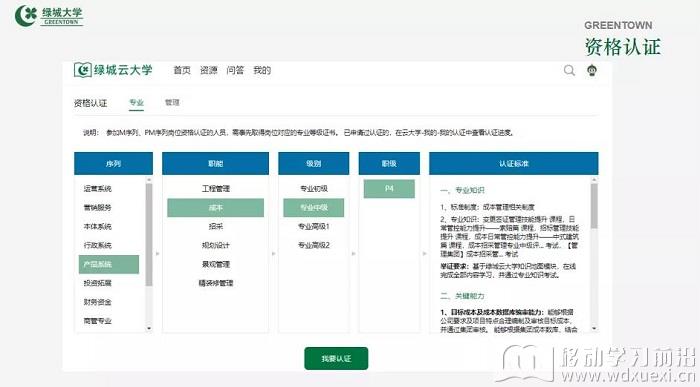This screenshot has height=387, width=700.
Task: Pick 专业高级1 in the 级别 column
Action: click(x=314, y=226)
